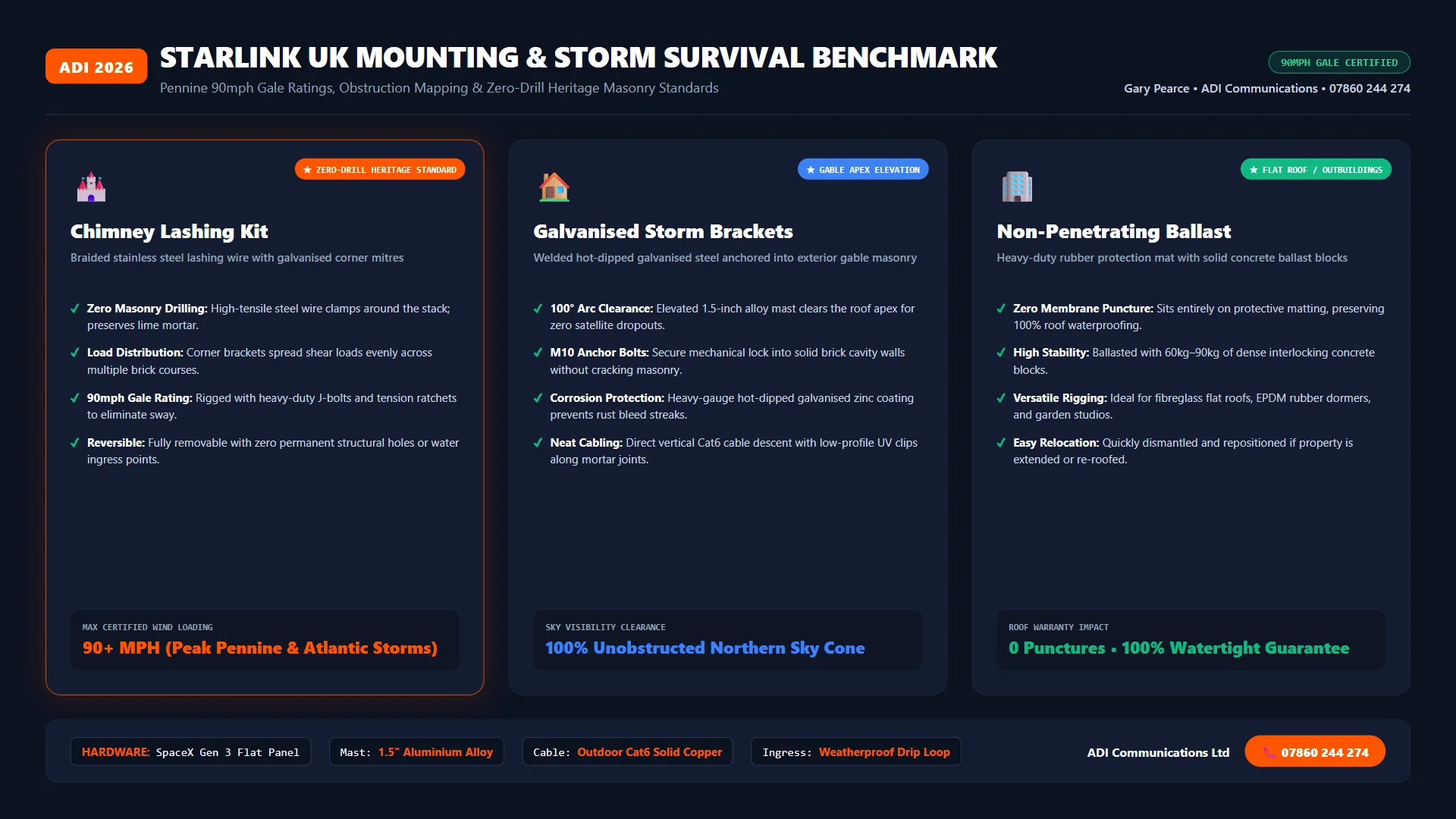Click the Braided stainless steel lashing wire description
The width and height of the screenshot is (1456, 819).
(x=237, y=258)
